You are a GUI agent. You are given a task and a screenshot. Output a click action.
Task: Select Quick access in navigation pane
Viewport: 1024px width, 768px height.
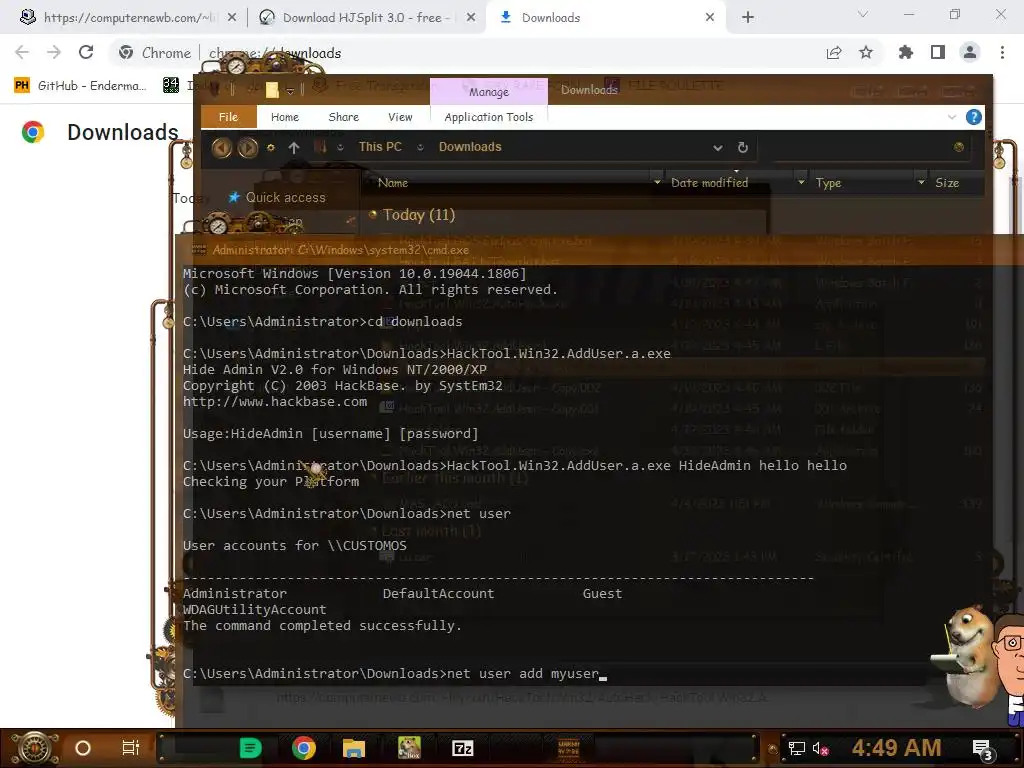click(x=285, y=197)
